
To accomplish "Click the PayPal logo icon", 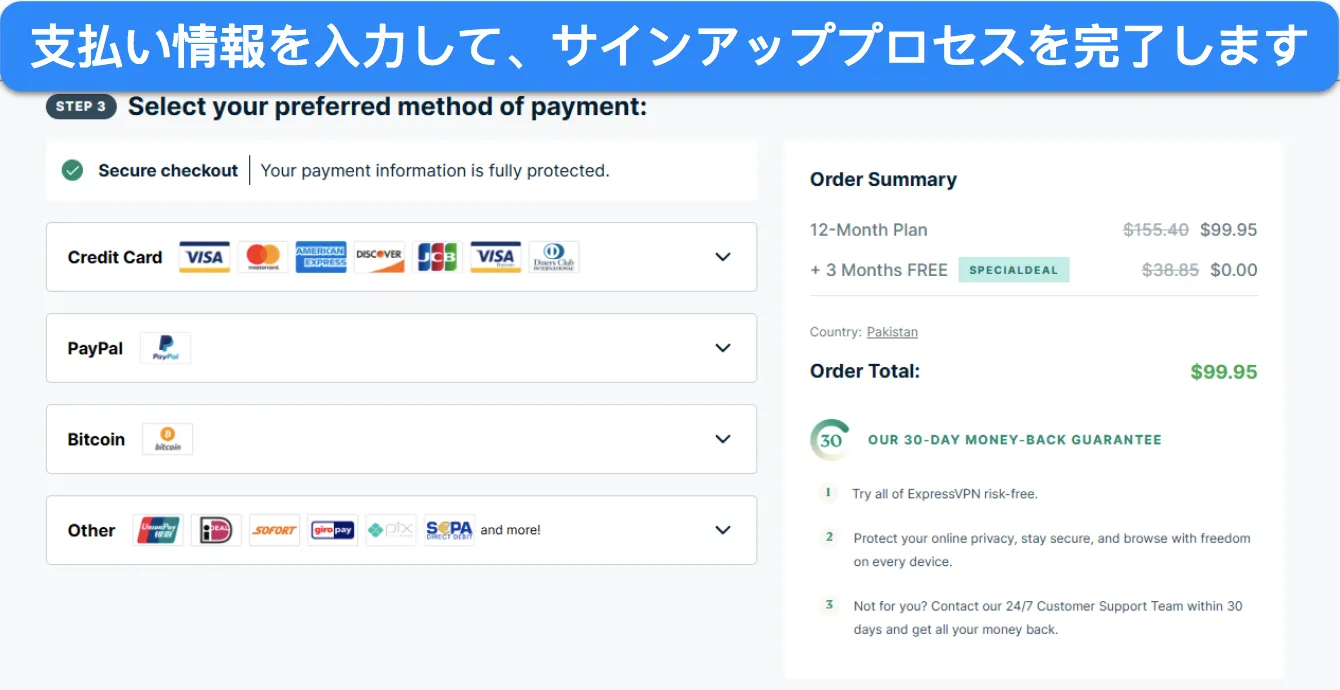I will click(165, 348).
